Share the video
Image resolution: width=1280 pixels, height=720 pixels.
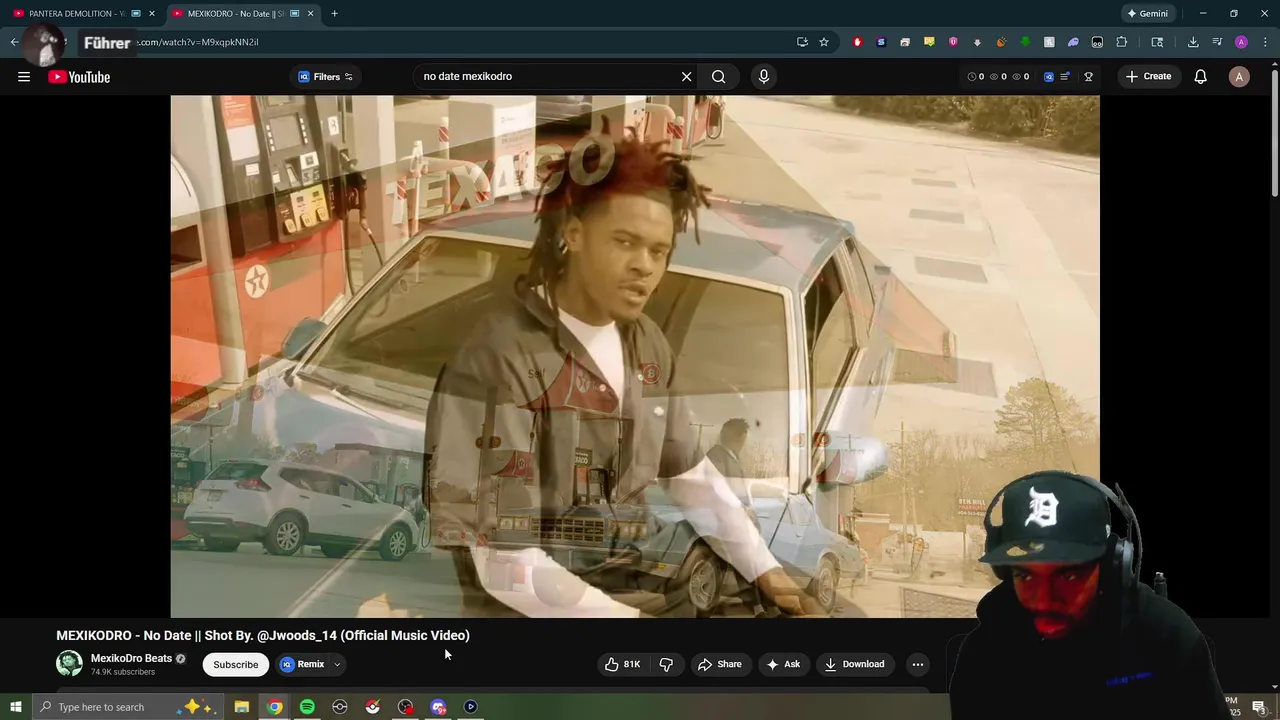(x=720, y=664)
